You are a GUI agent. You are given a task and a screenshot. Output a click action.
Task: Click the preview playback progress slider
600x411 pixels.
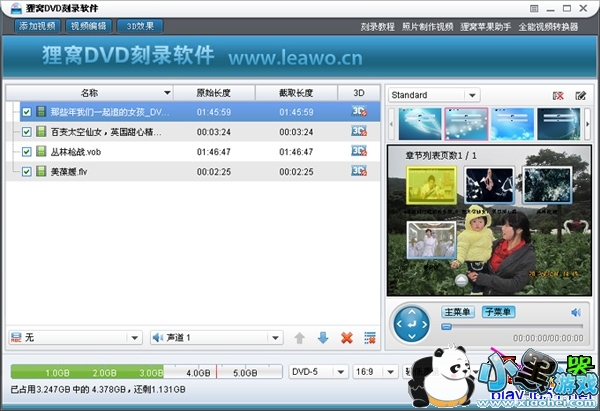[x=512, y=327]
